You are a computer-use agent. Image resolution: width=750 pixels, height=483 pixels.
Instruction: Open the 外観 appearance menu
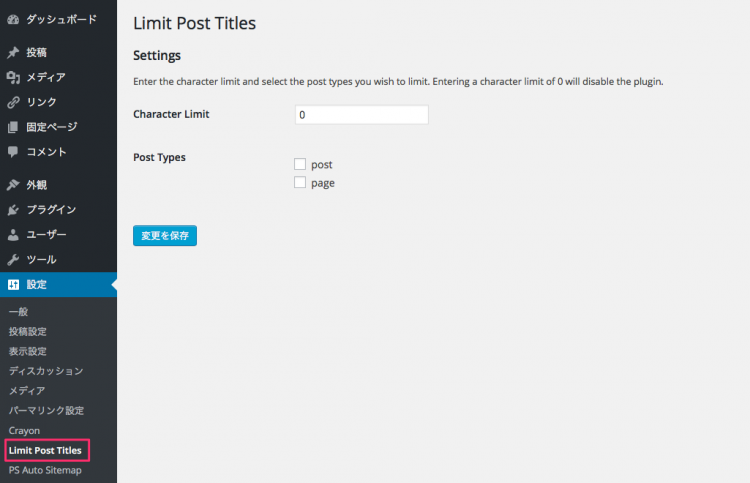pyautogui.click(x=37, y=185)
